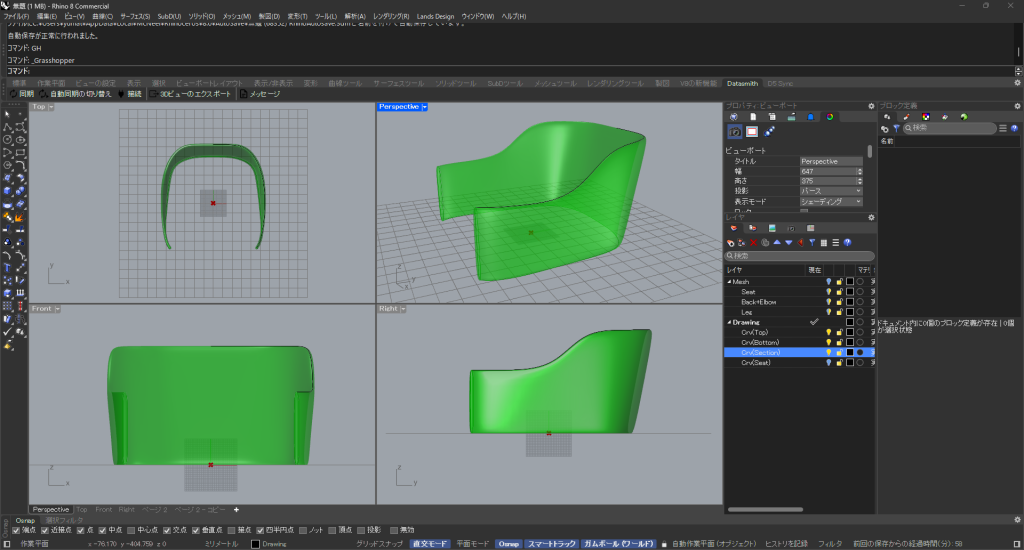This screenshot has height=550, width=1024.
Task: Click the color swatch of Crv(Top) layer
Action: point(850,332)
